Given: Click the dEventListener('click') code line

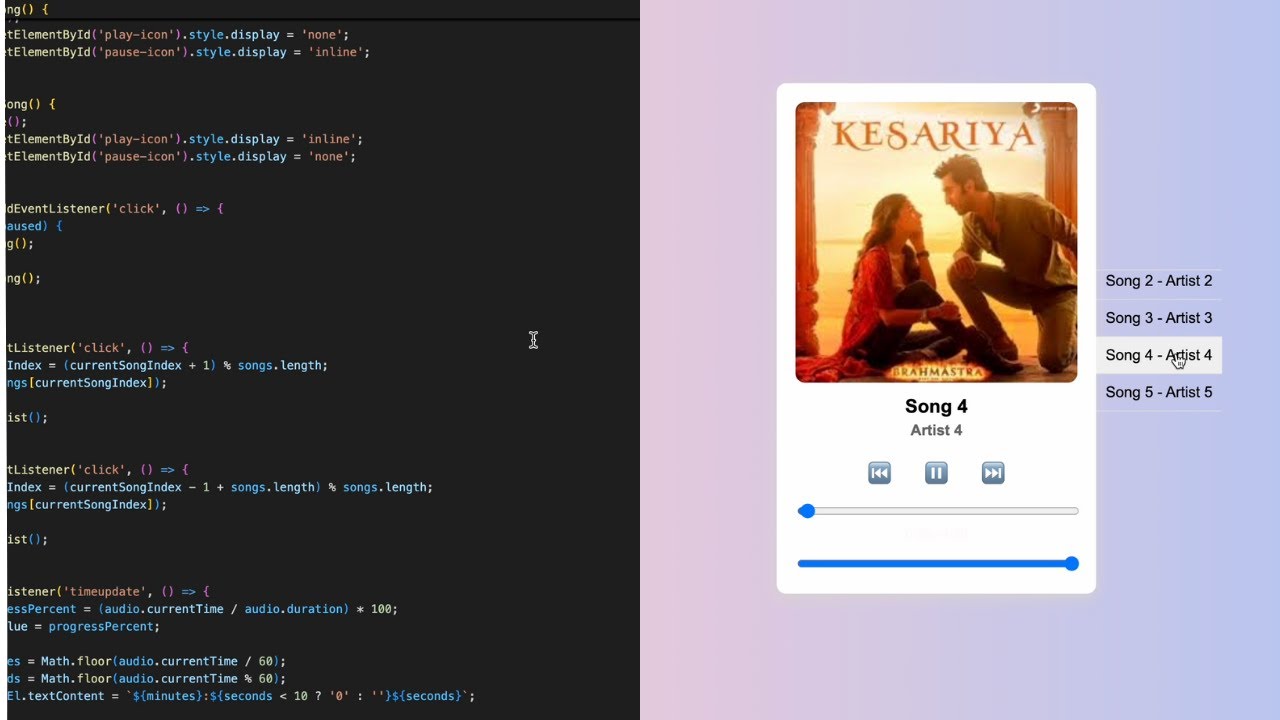Looking at the screenshot, I should tap(114, 208).
